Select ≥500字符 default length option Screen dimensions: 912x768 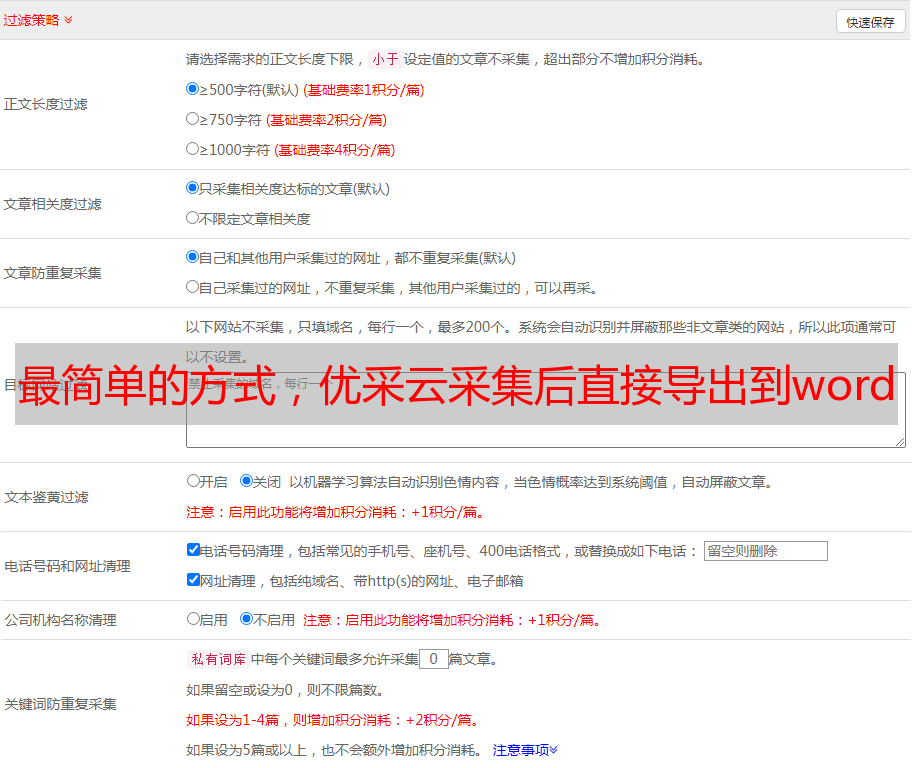click(193, 89)
